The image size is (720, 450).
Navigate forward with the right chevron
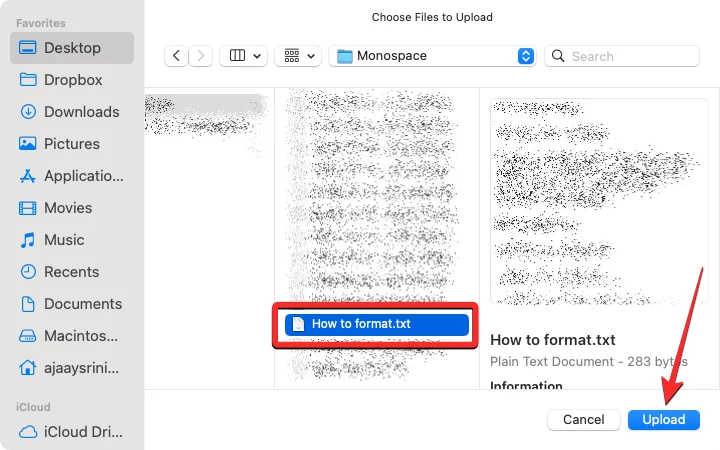(201, 56)
